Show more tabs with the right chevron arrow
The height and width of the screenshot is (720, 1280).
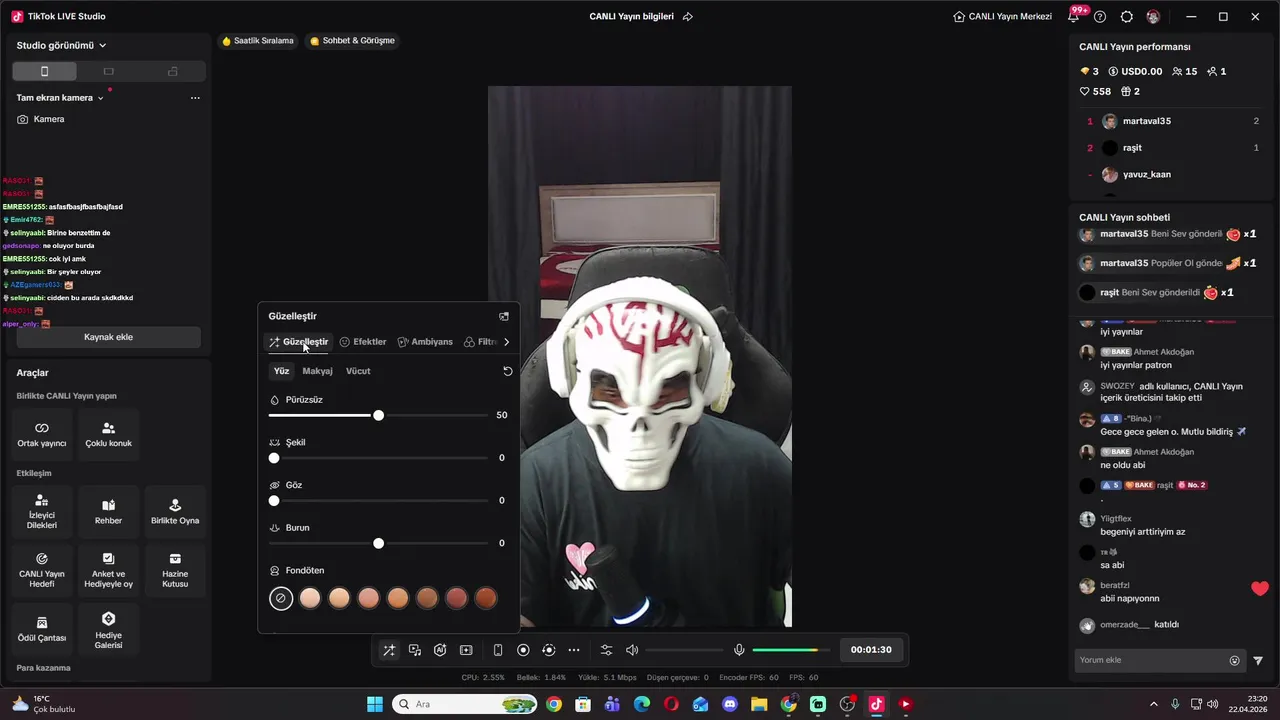click(506, 342)
